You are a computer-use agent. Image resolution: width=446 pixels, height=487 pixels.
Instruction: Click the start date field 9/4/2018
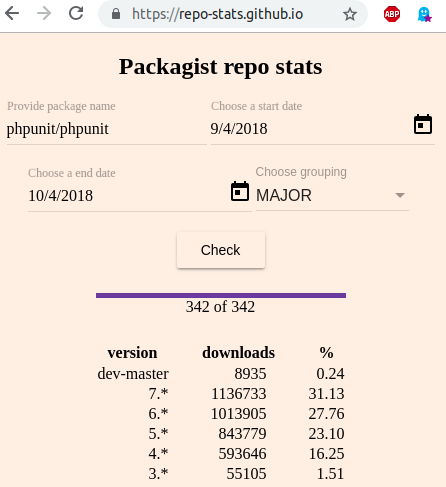pyautogui.click(x=310, y=129)
